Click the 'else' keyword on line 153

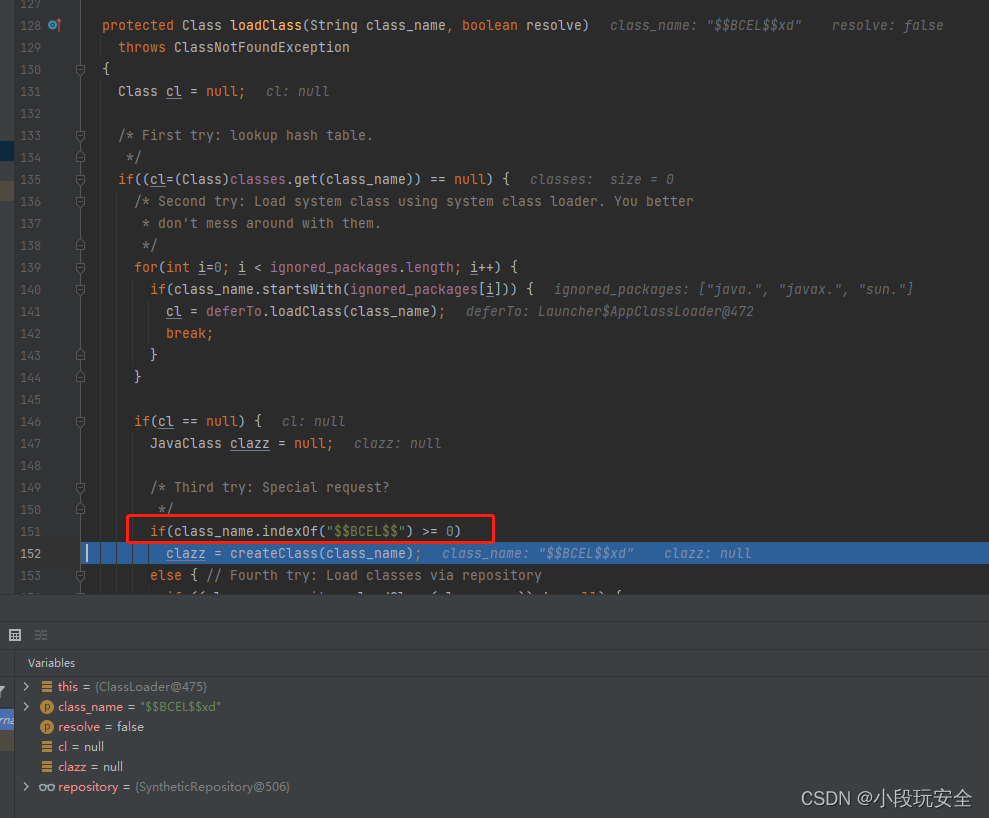[x=166, y=575]
